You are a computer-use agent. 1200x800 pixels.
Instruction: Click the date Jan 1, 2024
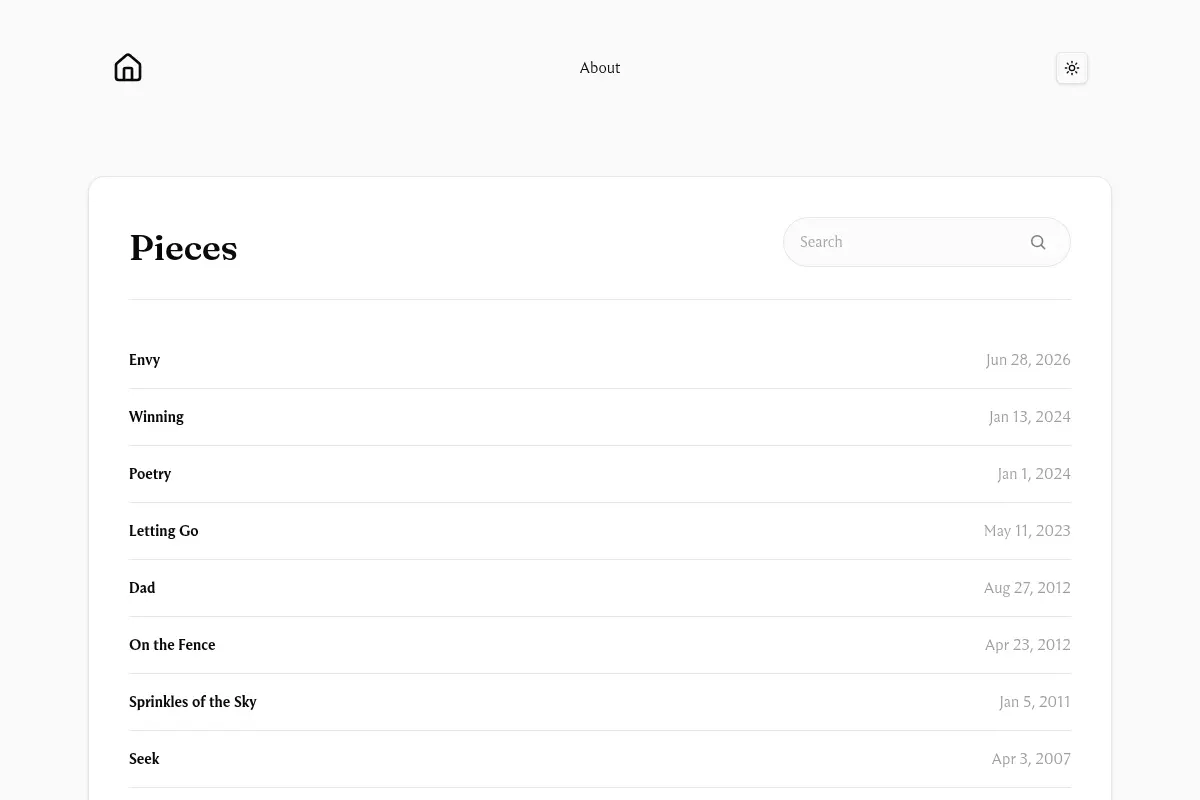click(1034, 474)
